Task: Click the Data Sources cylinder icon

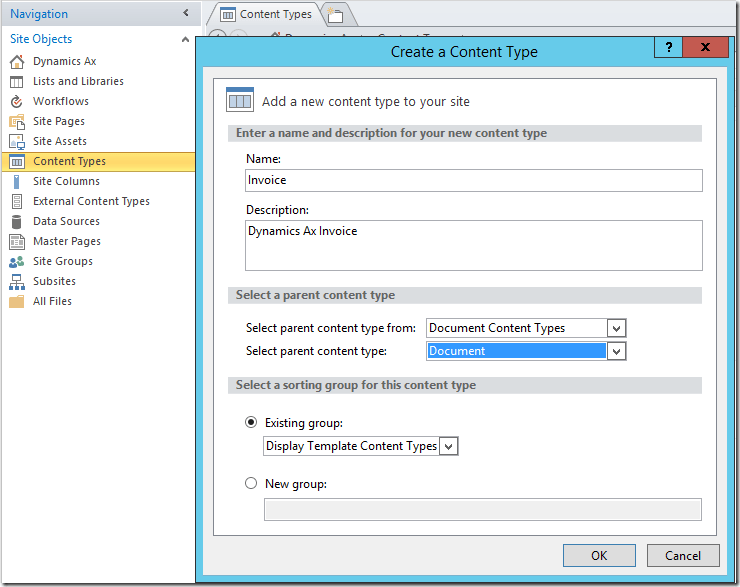Action: 17,222
